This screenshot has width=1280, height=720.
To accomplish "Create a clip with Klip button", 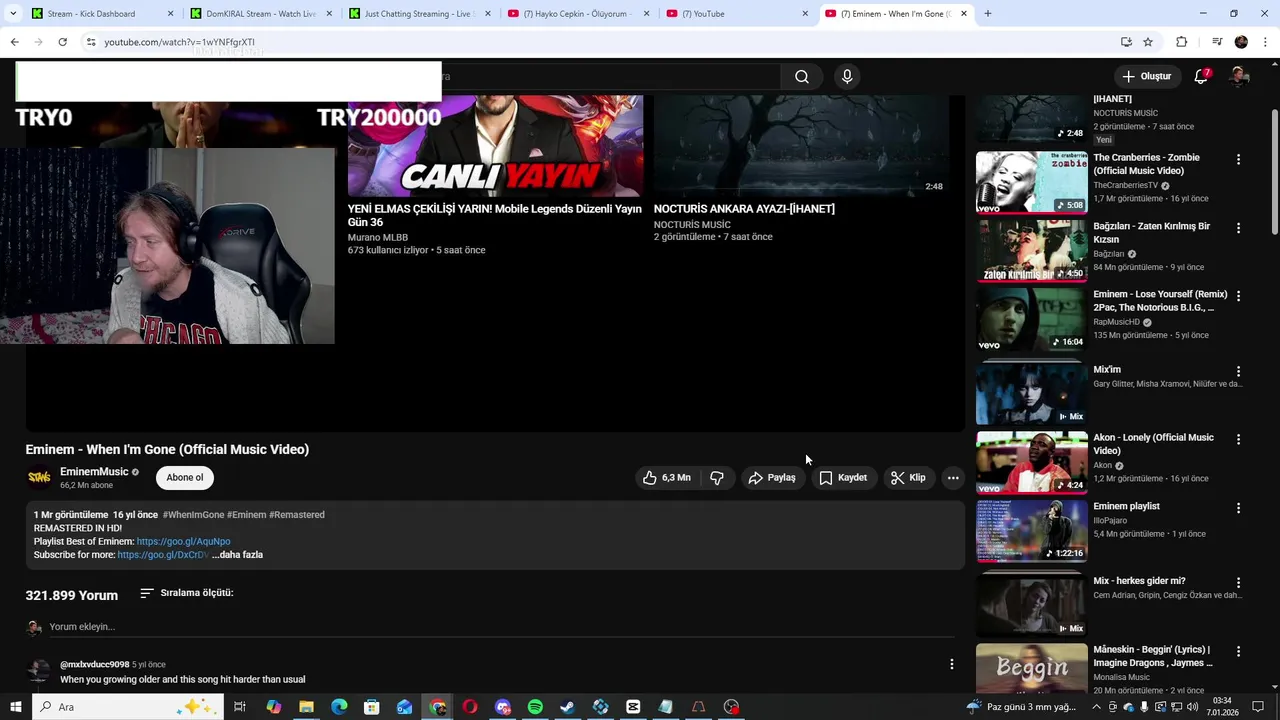I will coord(908,478).
